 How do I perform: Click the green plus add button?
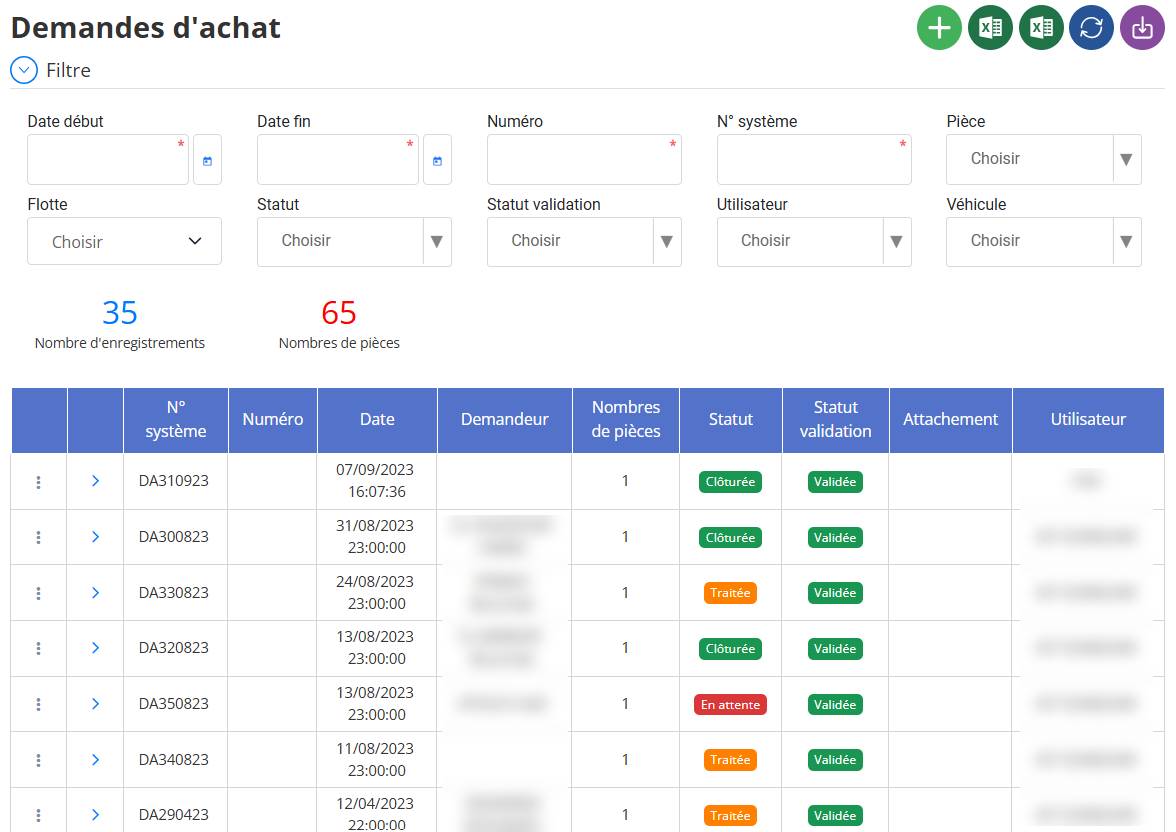939,28
